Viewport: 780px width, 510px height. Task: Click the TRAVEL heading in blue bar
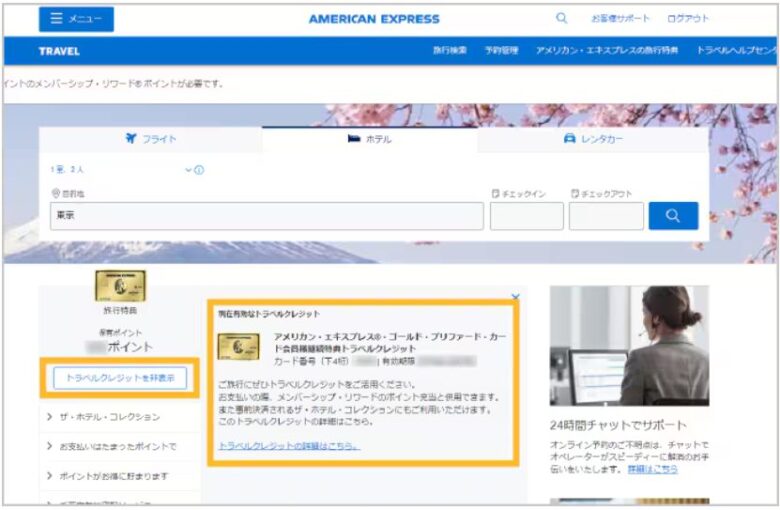tap(59, 51)
